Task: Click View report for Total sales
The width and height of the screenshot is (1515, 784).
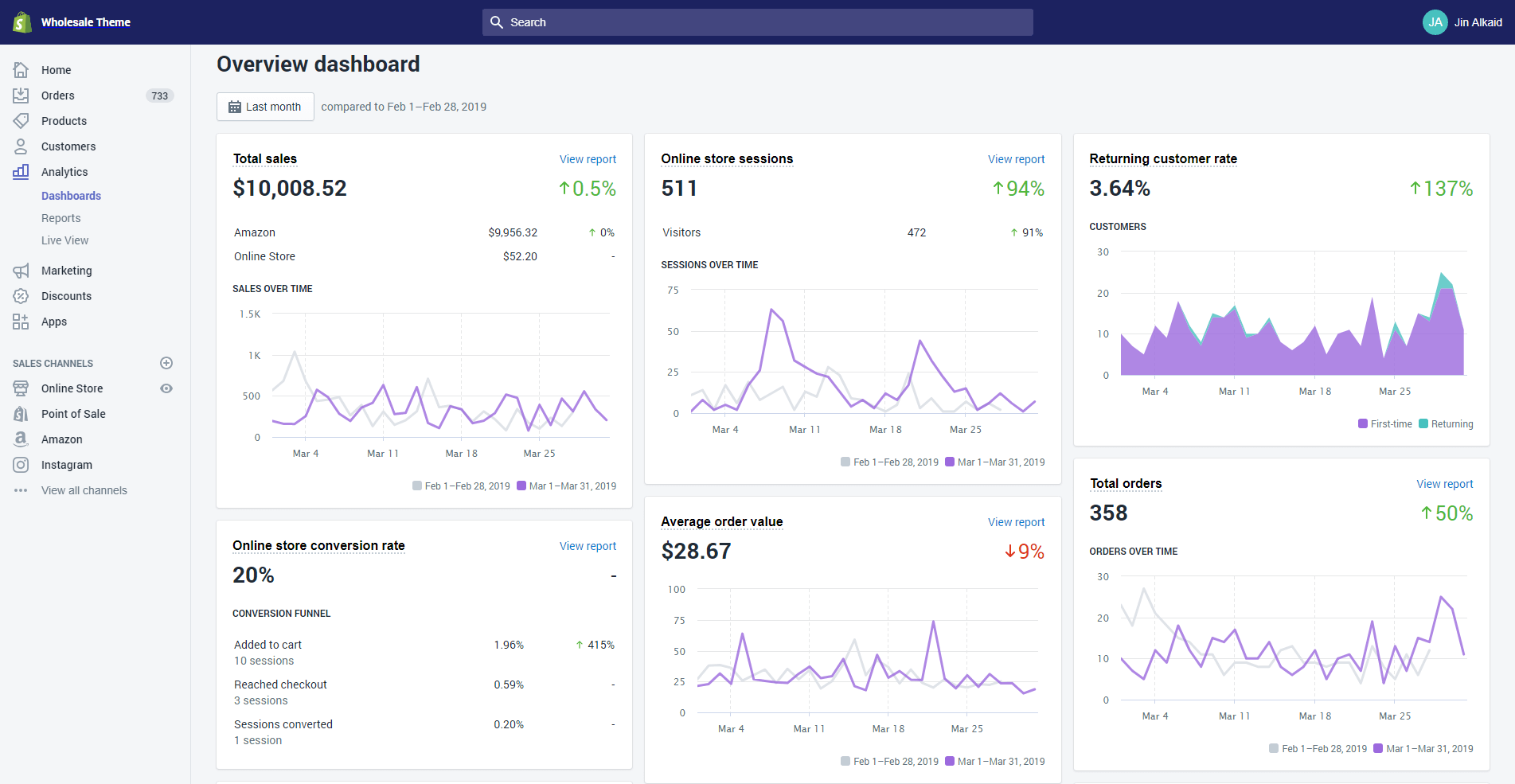Action: (588, 159)
